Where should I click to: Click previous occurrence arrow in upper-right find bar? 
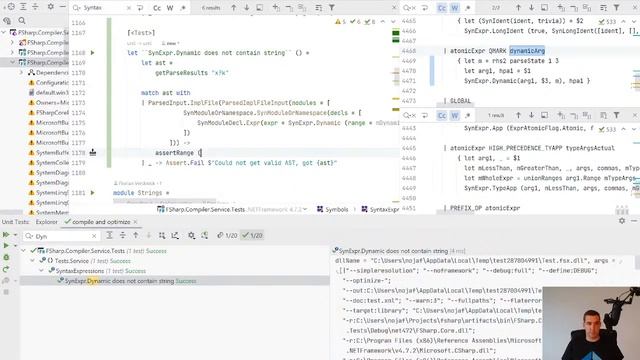(x=518, y=7)
